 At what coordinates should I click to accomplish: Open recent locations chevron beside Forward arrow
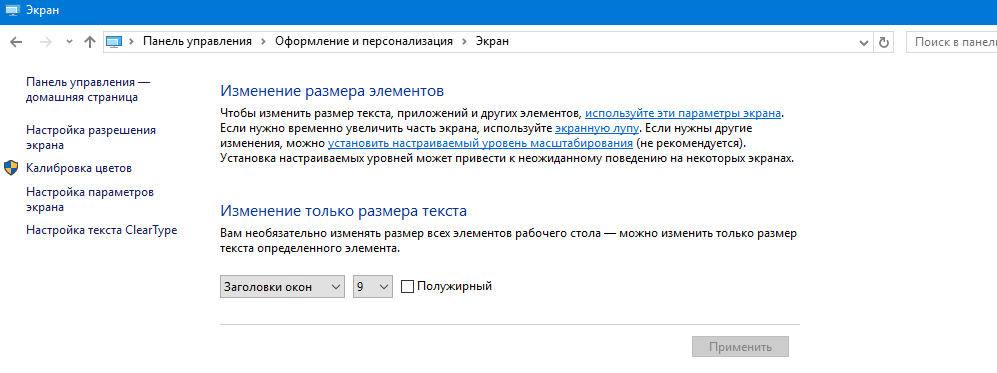[70, 42]
